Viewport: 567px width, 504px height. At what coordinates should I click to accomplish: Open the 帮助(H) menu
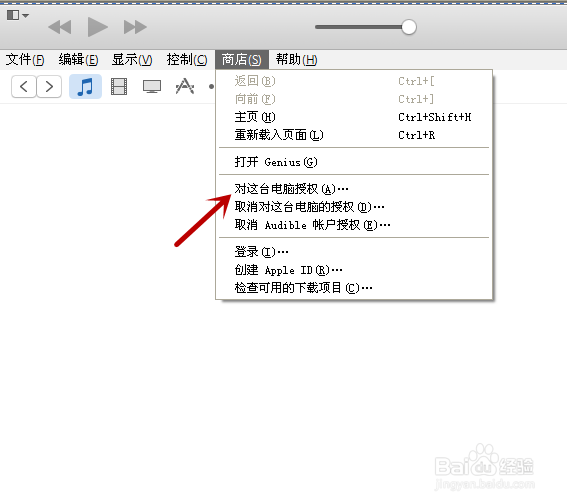297,60
